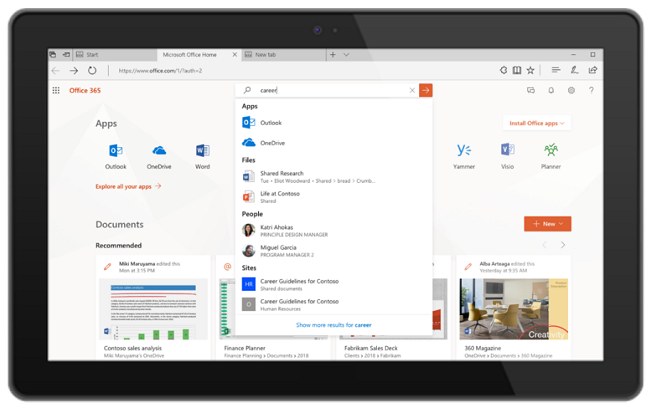Go to previous recommended documents arrow
The width and height of the screenshot is (650, 411).
coord(545,245)
